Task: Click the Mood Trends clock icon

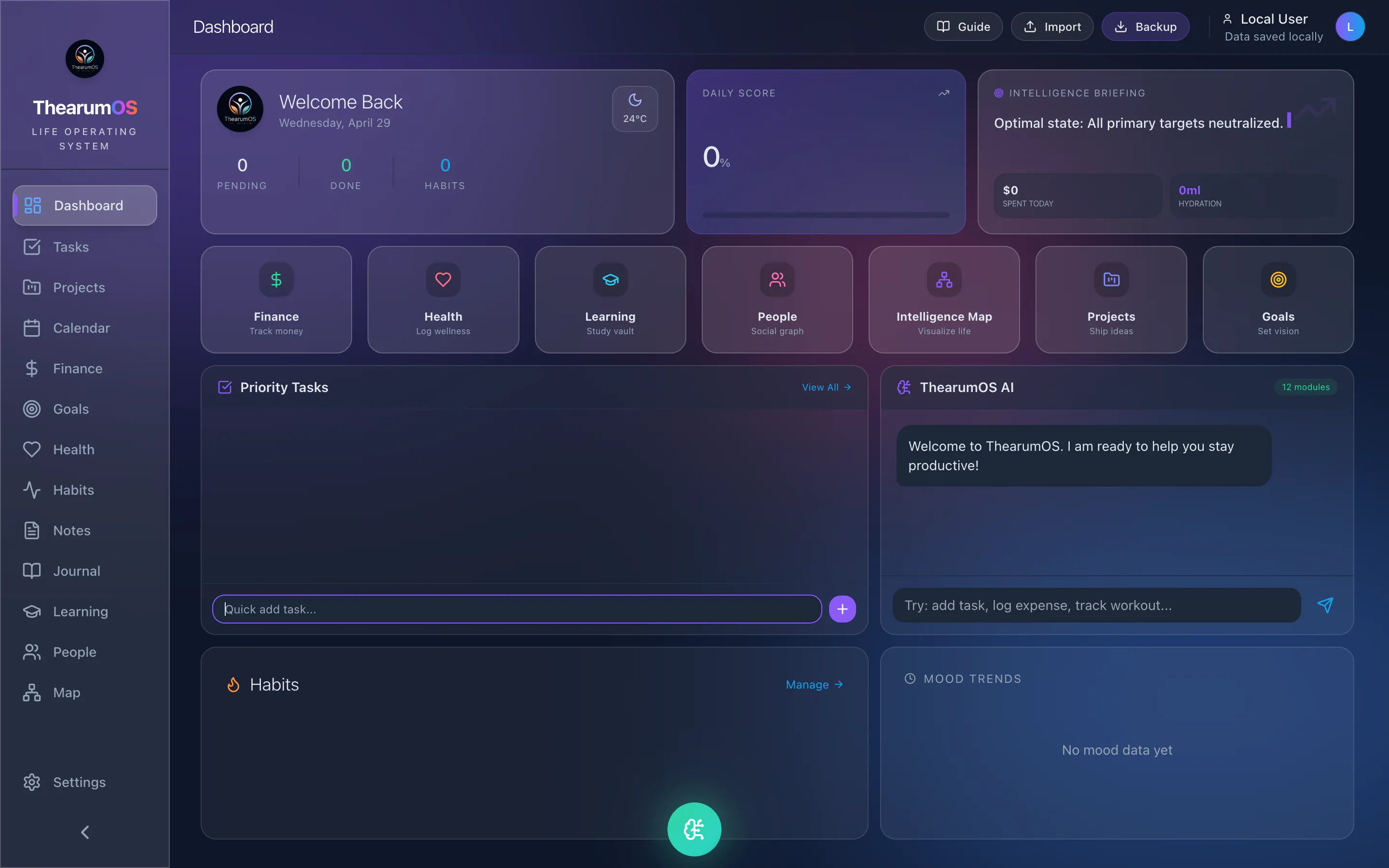Action: pyautogui.click(x=910, y=678)
